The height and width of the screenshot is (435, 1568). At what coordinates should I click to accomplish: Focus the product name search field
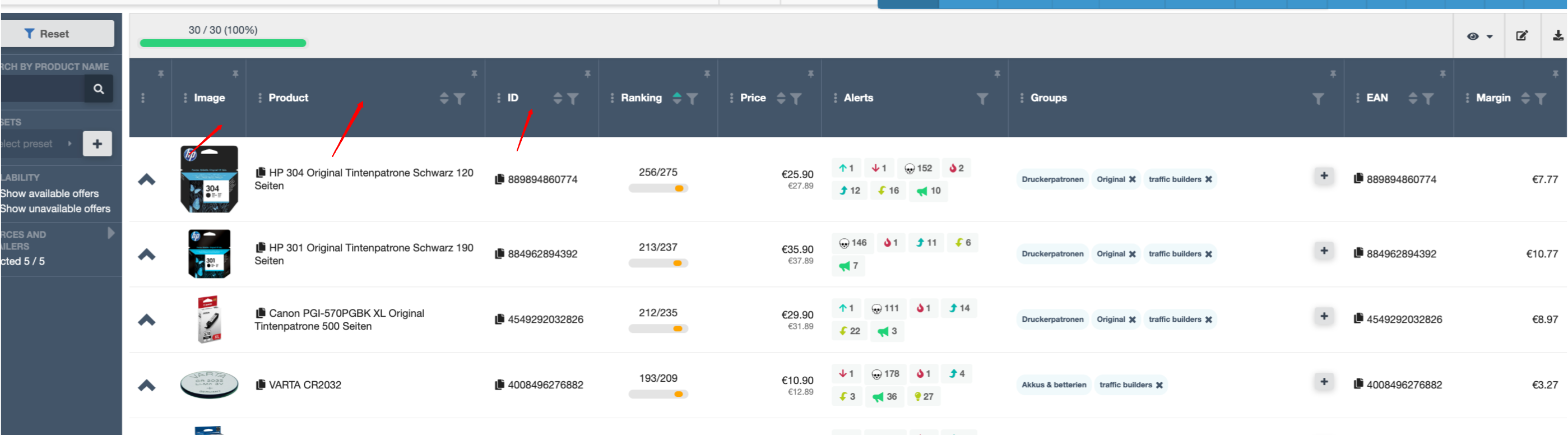tap(41, 89)
